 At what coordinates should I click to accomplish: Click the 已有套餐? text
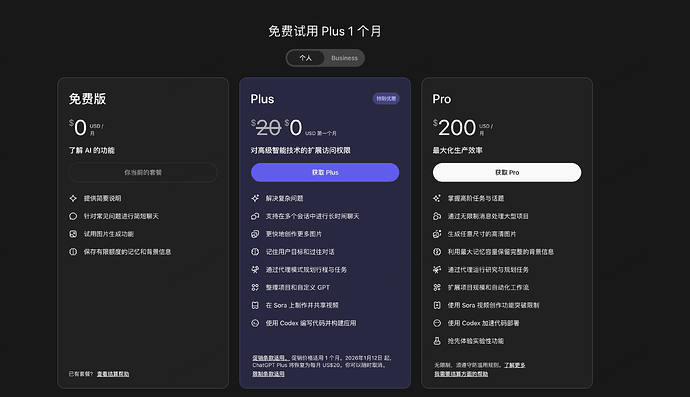(81, 374)
